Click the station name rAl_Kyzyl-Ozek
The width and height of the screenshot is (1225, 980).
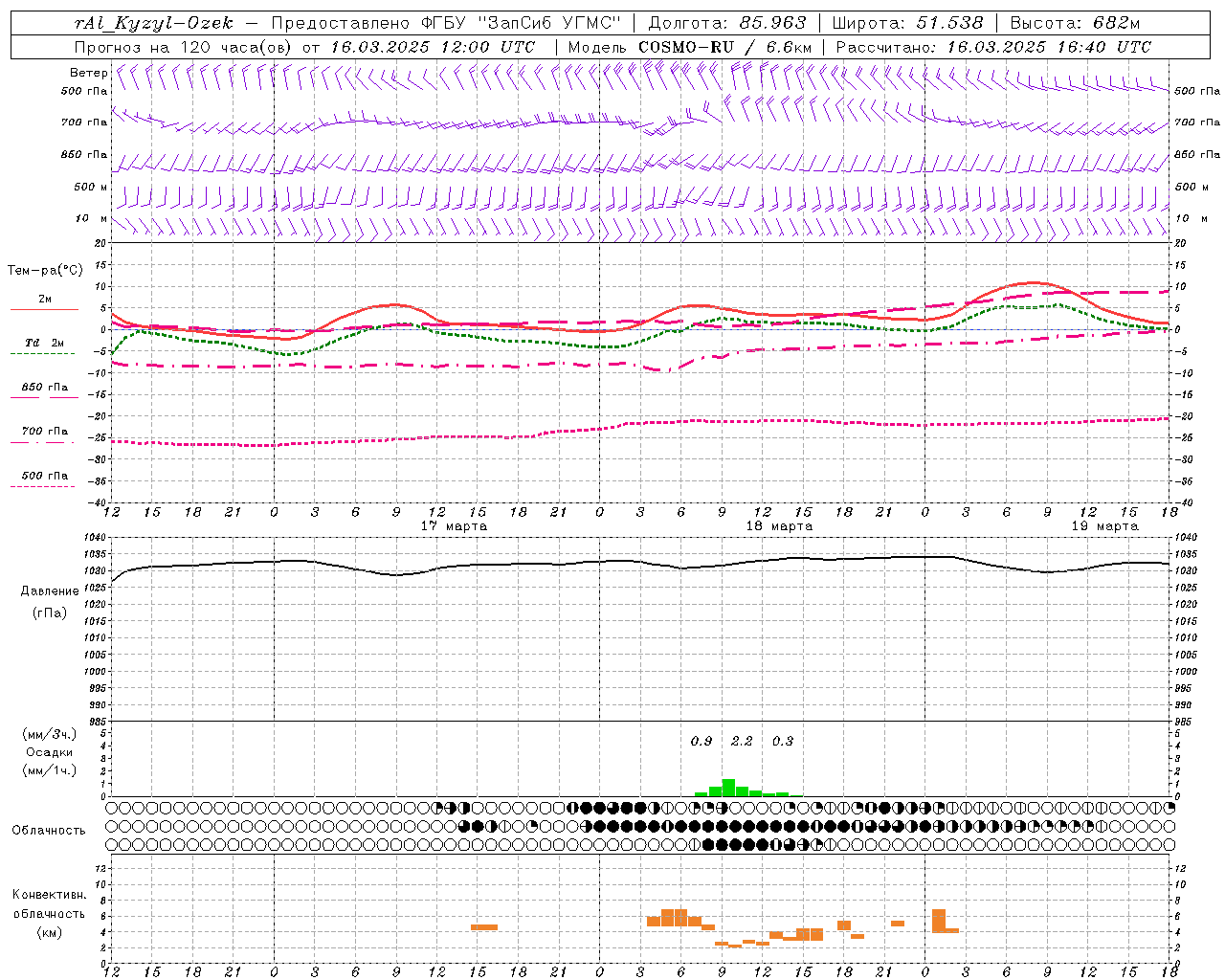coord(153,23)
